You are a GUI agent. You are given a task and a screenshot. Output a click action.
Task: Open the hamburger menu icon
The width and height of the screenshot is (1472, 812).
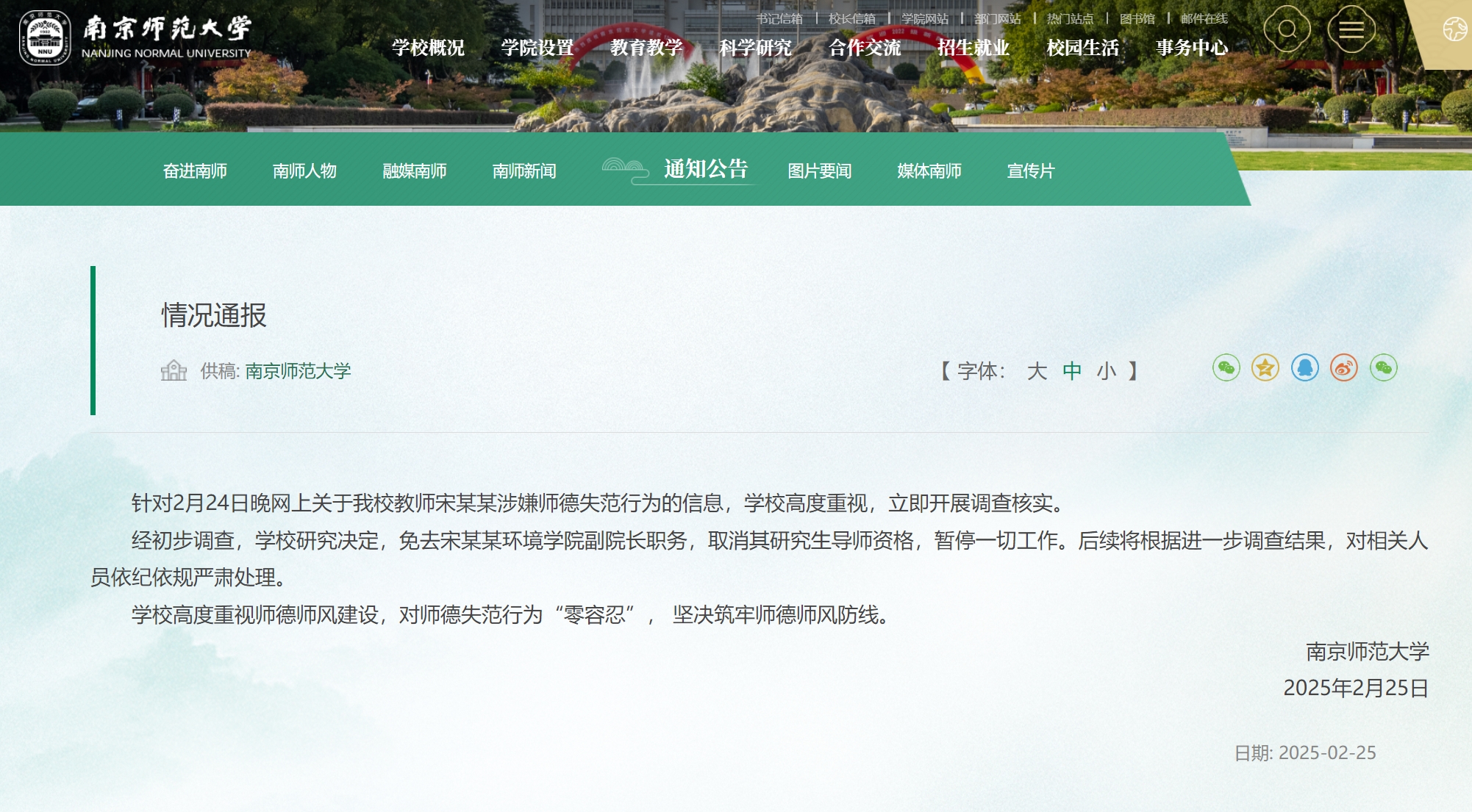pos(1351,29)
